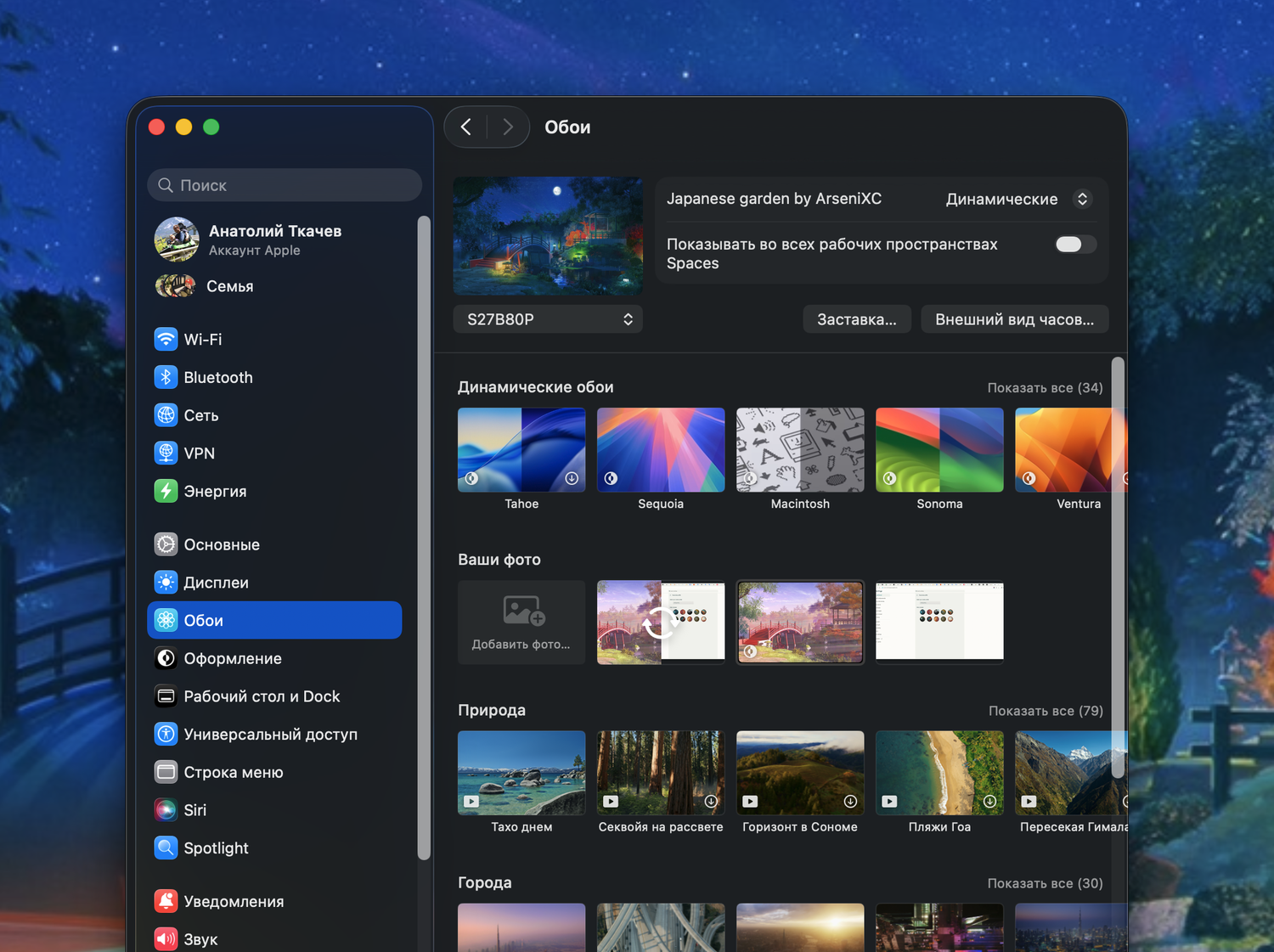Click the back arrow in the toolbar
Screen dimensions: 1274x952
(x=465, y=127)
